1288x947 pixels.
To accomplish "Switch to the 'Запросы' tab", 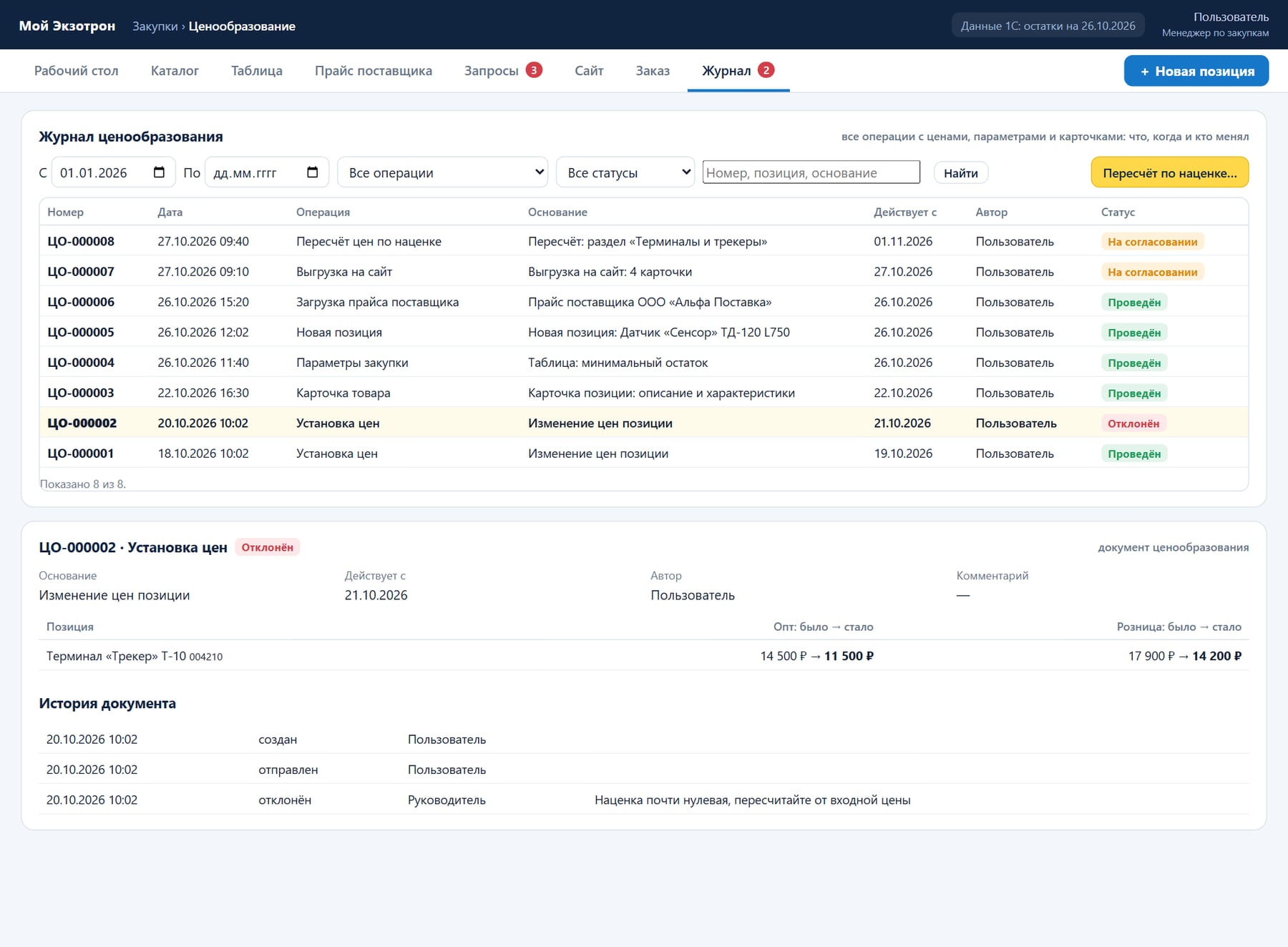I will point(503,71).
